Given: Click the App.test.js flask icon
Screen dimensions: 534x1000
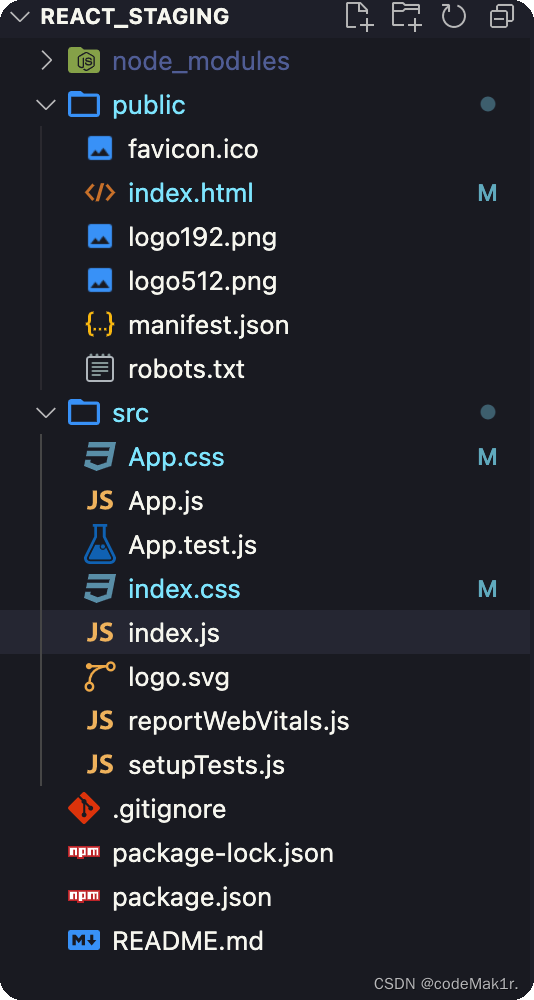Looking at the screenshot, I should (100, 544).
